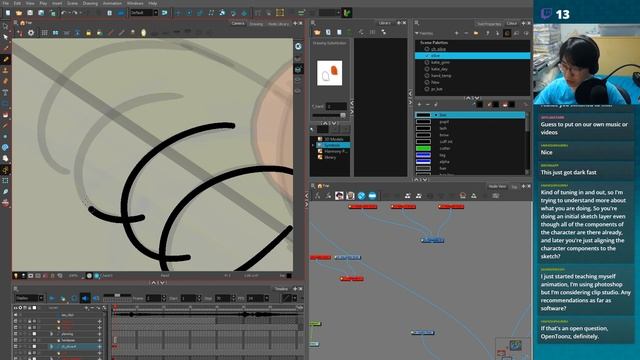The height and width of the screenshot is (360, 640).
Task: Click add layer plus in Timeline header
Action: pyautogui.click(x=87, y=308)
